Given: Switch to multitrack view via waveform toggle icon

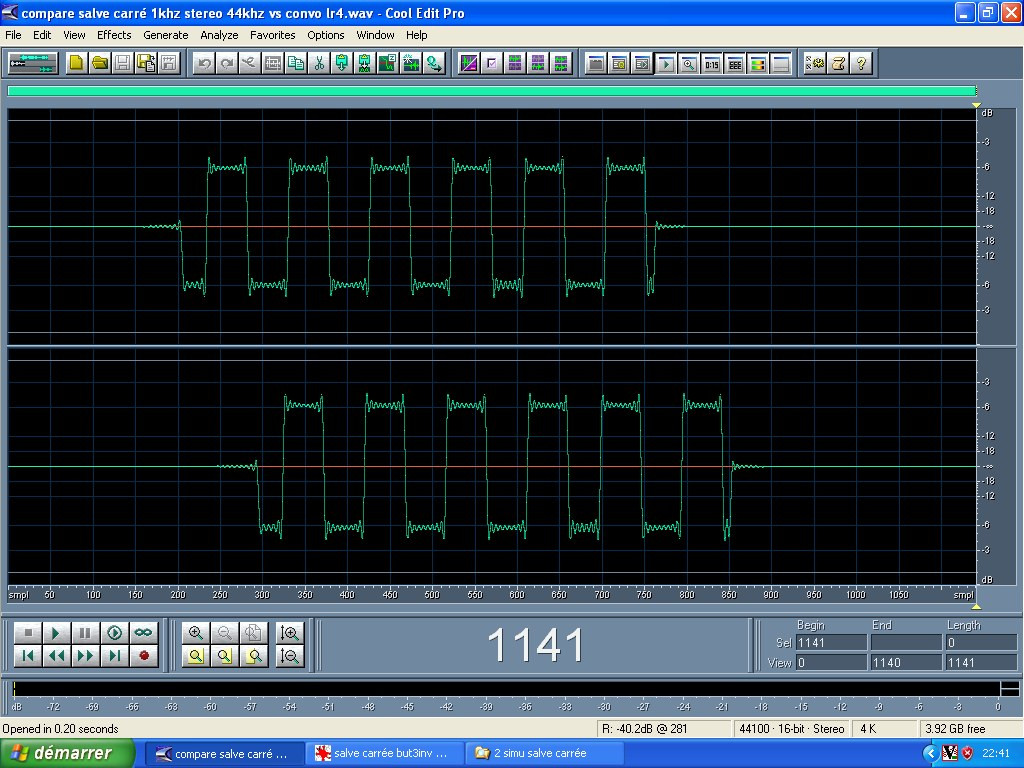Looking at the screenshot, I should pyautogui.click(x=32, y=63).
